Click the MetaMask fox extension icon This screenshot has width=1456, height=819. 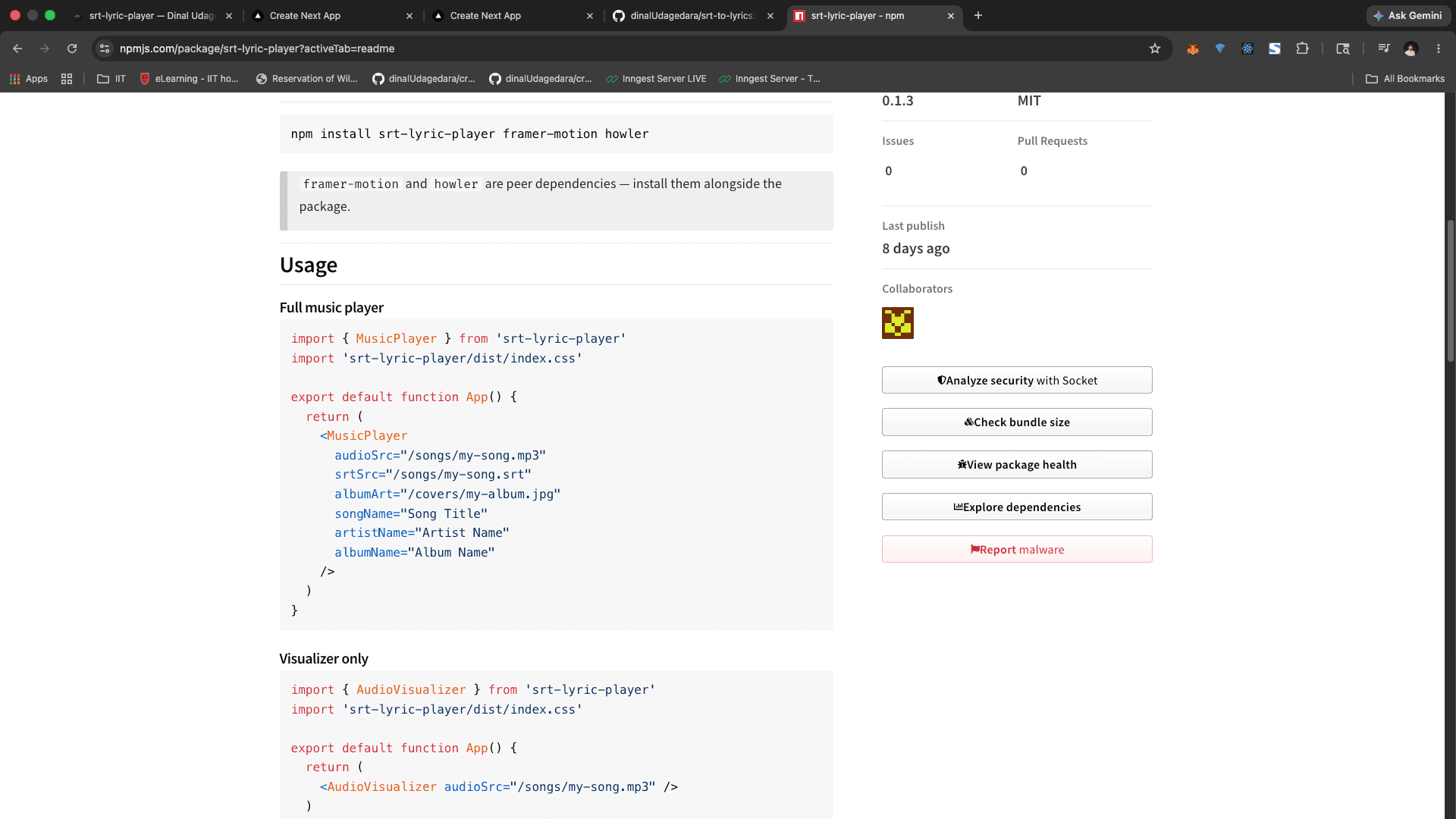pyautogui.click(x=1193, y=49)
